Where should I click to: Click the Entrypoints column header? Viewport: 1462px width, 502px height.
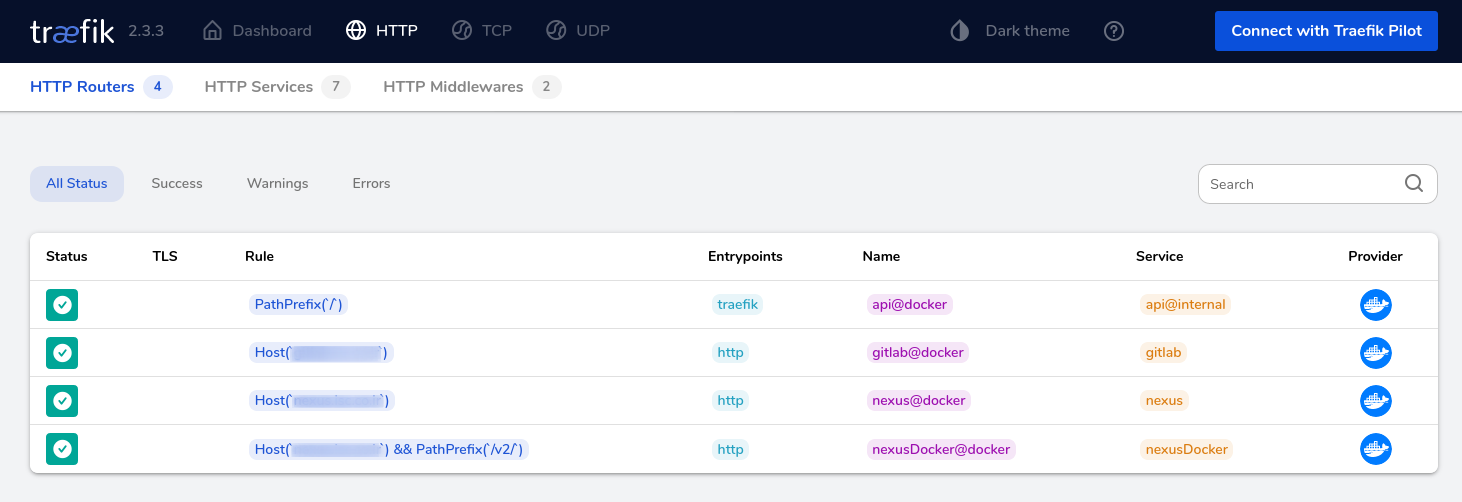[745, 256]
